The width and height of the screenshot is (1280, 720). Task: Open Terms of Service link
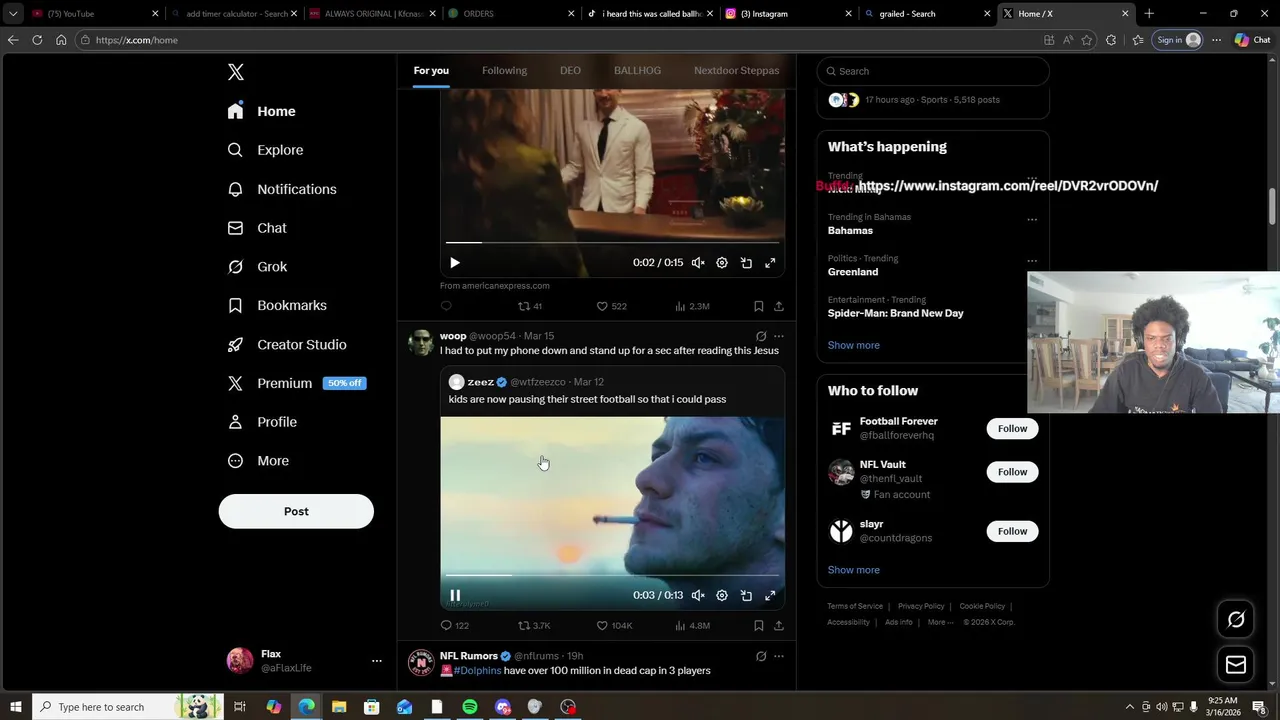855,606
